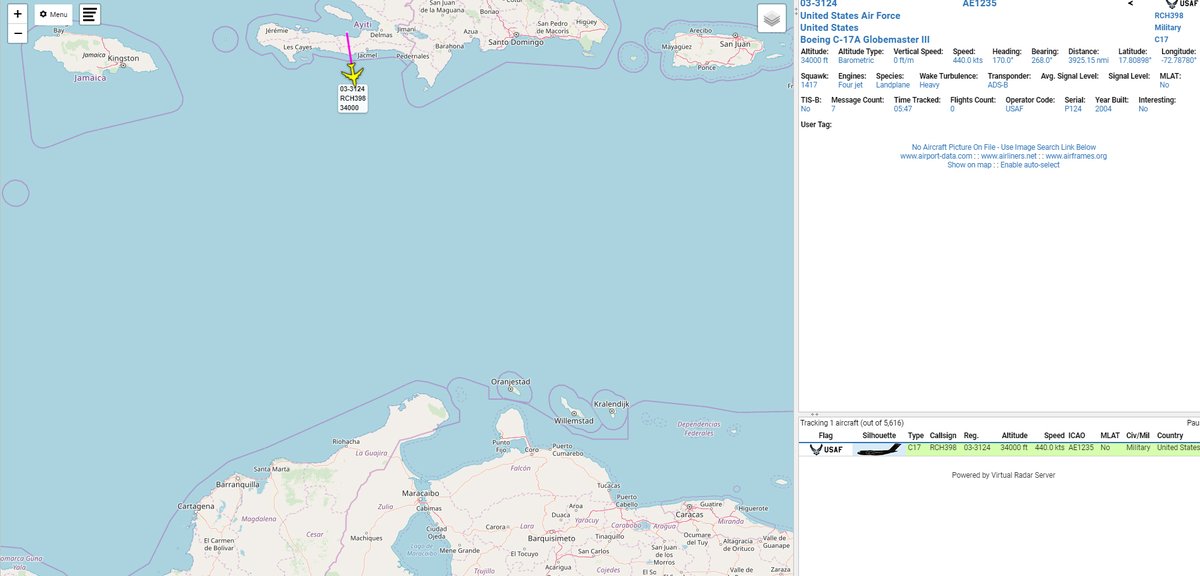Sort list by ICAO column header
1200x576 pixels.
[x=1077, y=436]
